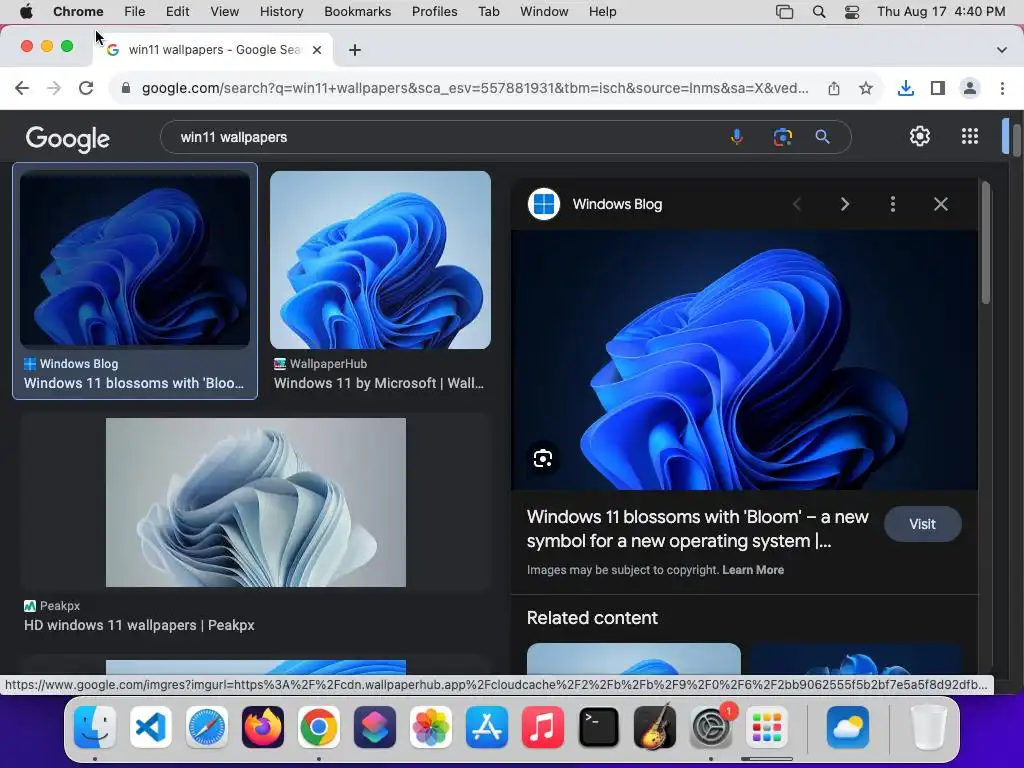
Task: Open Chrome three-dot menu
Action: click(x=1002, y=88)
